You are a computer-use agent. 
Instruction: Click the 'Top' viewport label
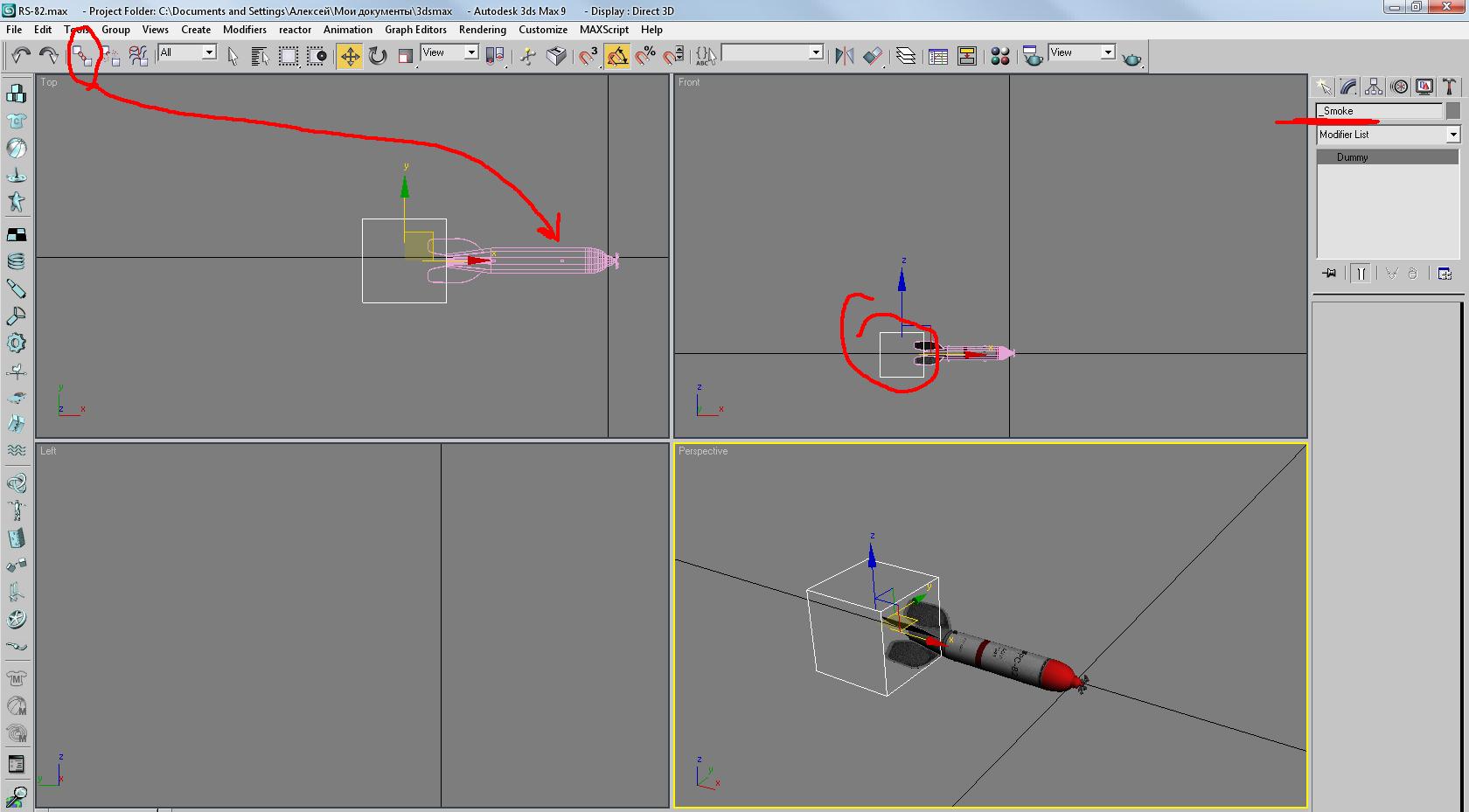point(49,82)
